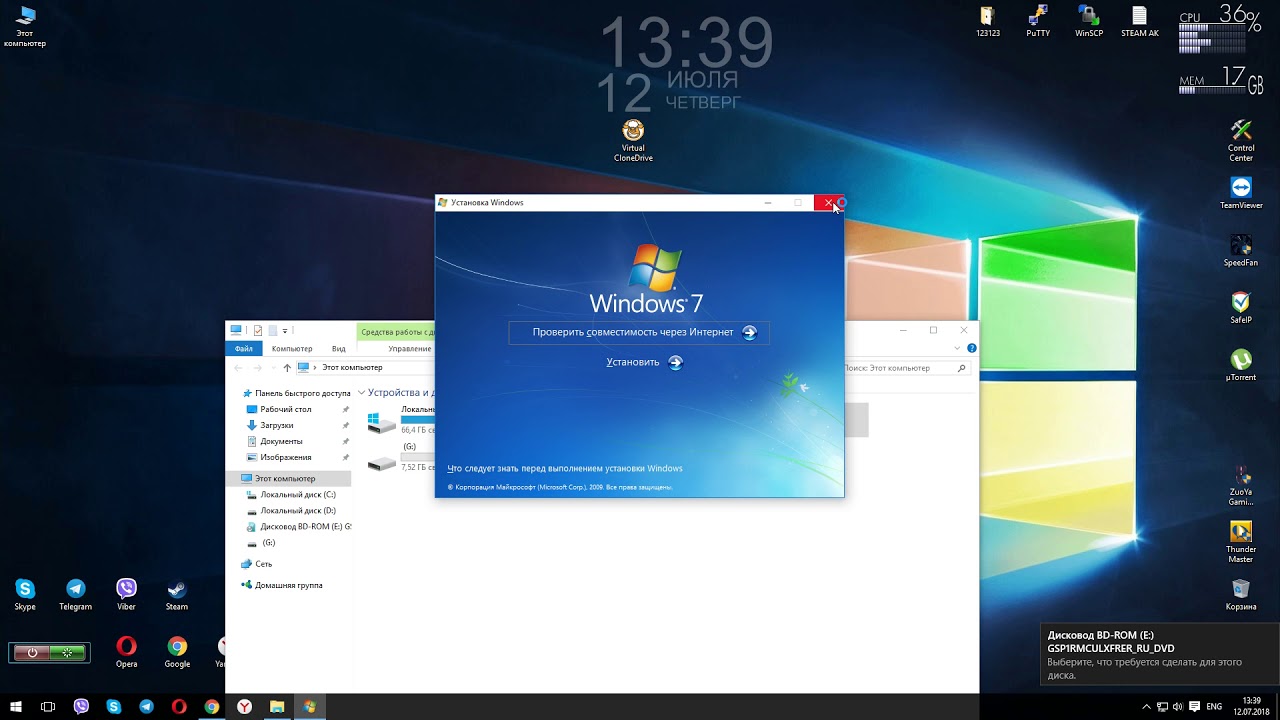Open Control Center desktop icon
The height and width of the screenshot is (720, 1280).
click(1241, 141)
